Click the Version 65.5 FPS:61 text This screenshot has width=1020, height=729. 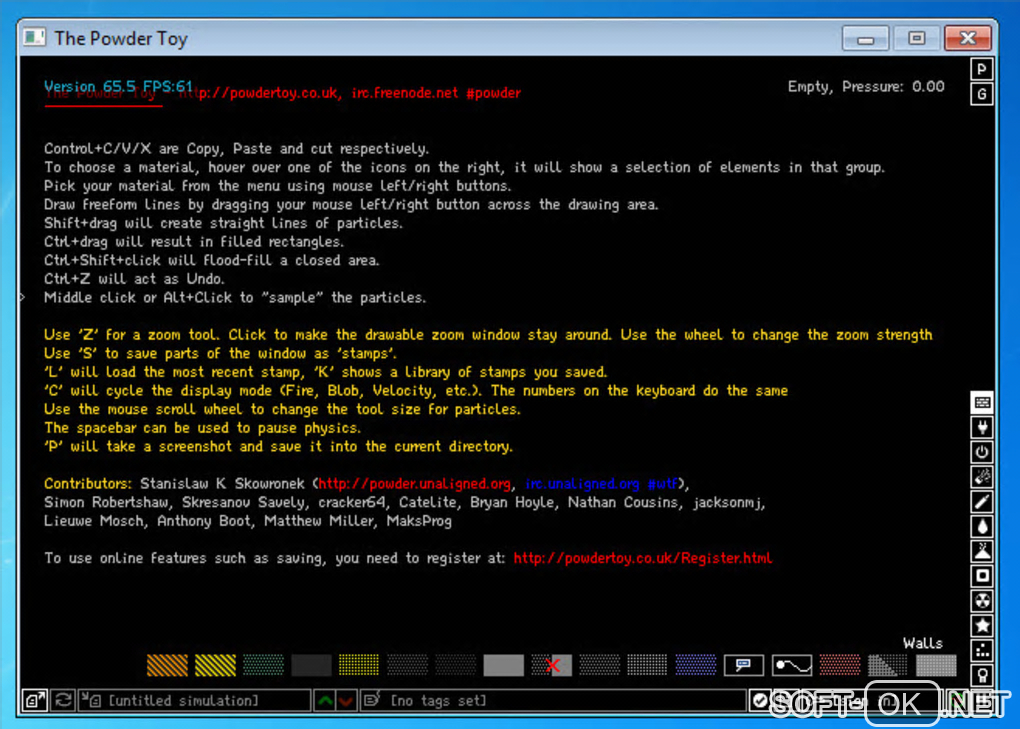pos(118,86)
